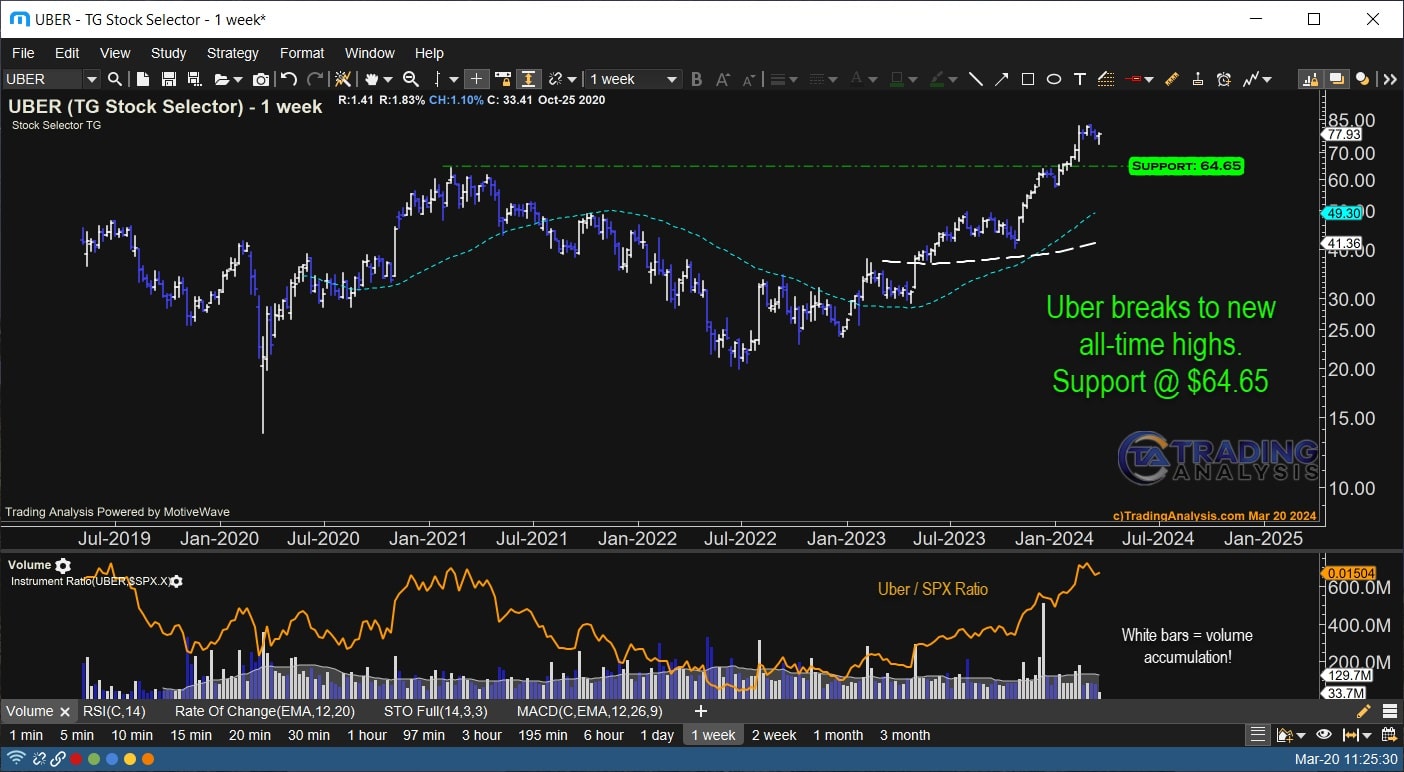Click the Save As floppy icon
Viewport: 1404px width, 772px height.
point(194,79)
